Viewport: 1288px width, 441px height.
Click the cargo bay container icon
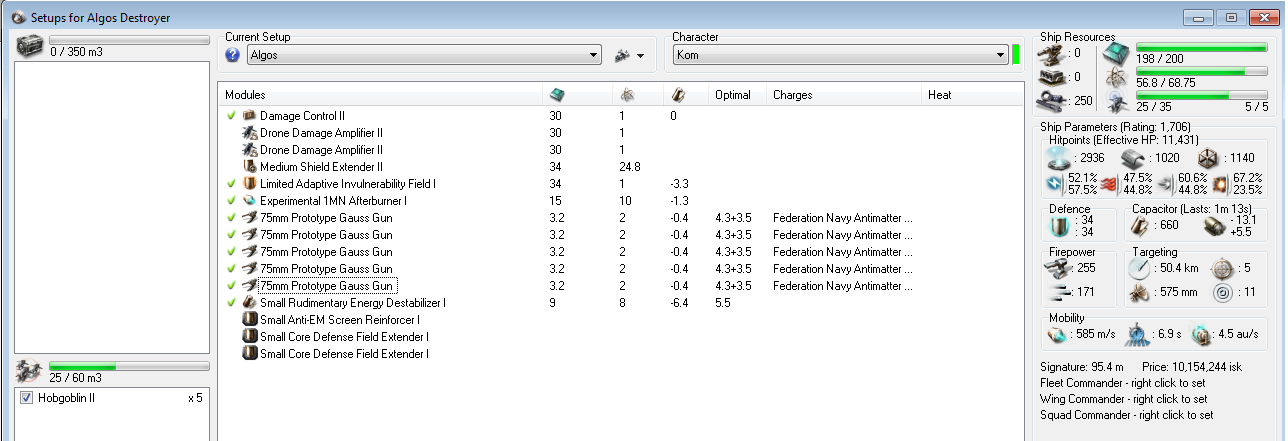pyautogui.click(x=30, y=47)
